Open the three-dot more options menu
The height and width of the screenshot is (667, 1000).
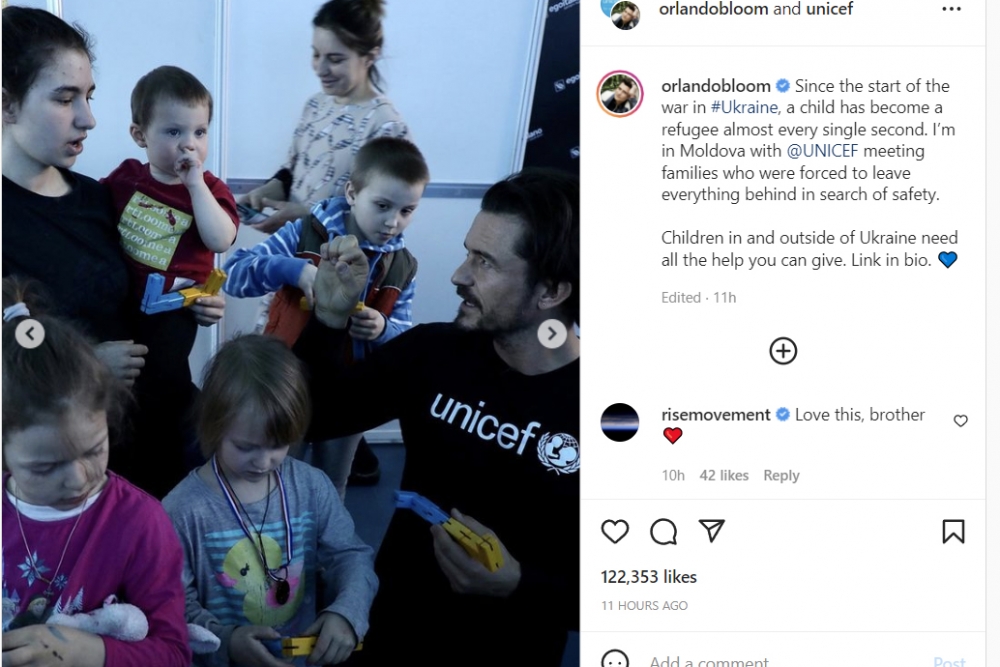coord(951,10)
